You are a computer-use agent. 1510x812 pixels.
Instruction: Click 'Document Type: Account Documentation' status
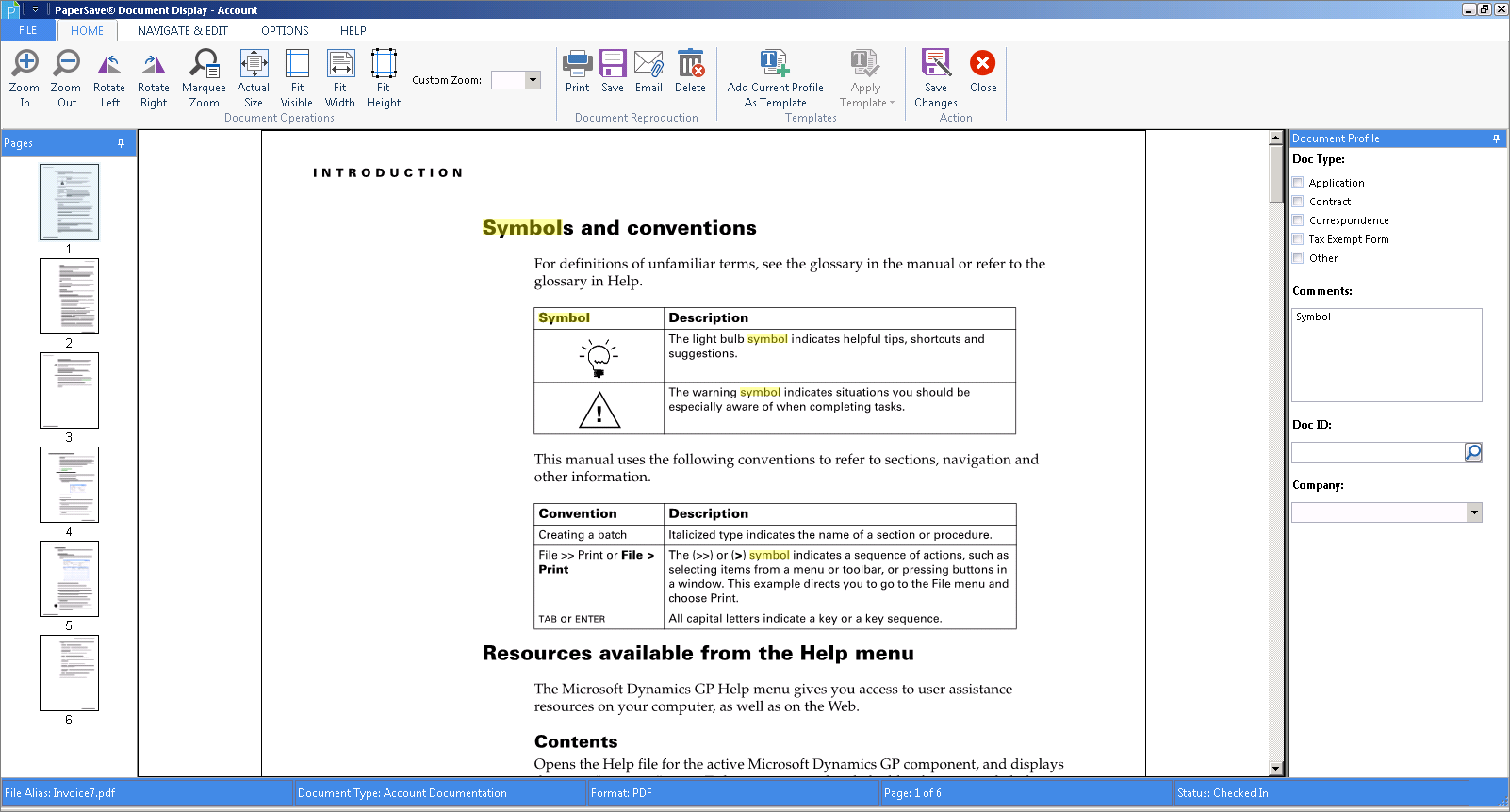click(x=402, y=793)
